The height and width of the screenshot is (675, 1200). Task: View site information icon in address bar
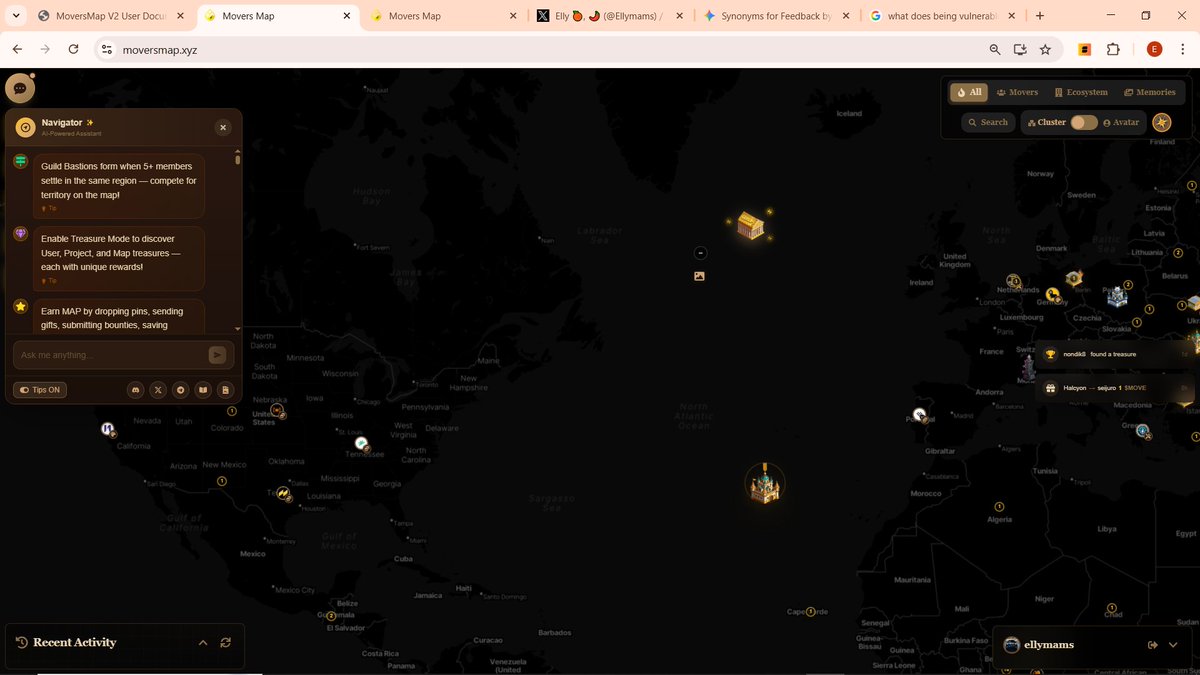[x=108, y=49]
